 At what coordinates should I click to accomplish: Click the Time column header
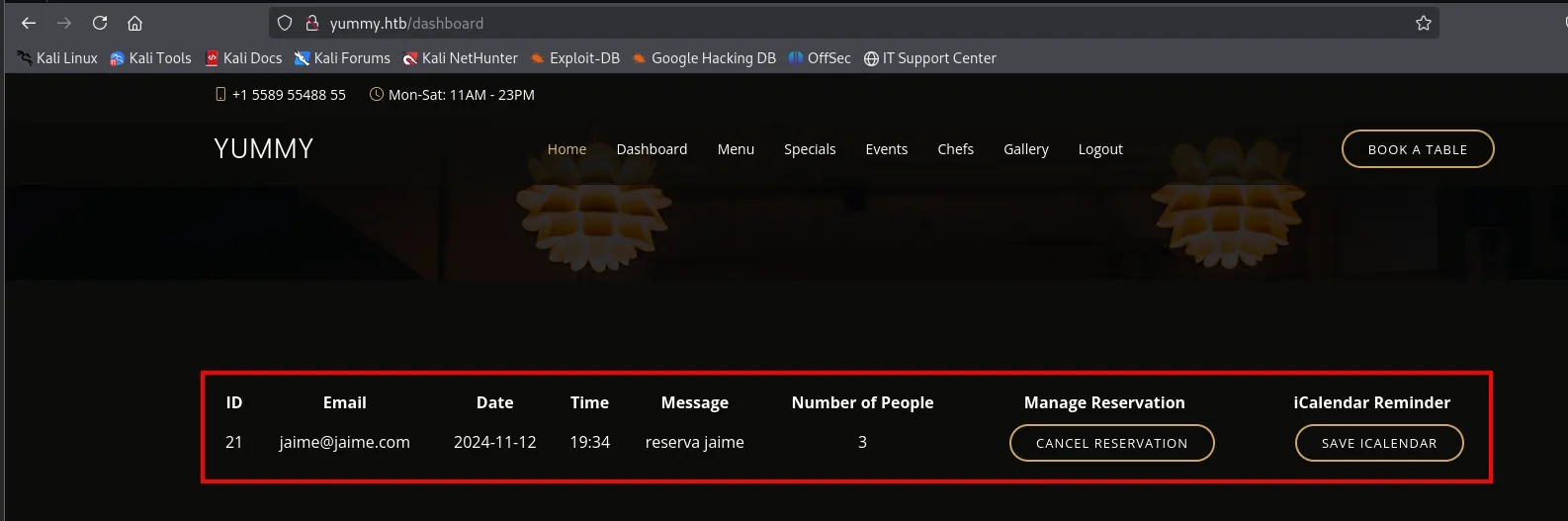click(x=589, y=402)
